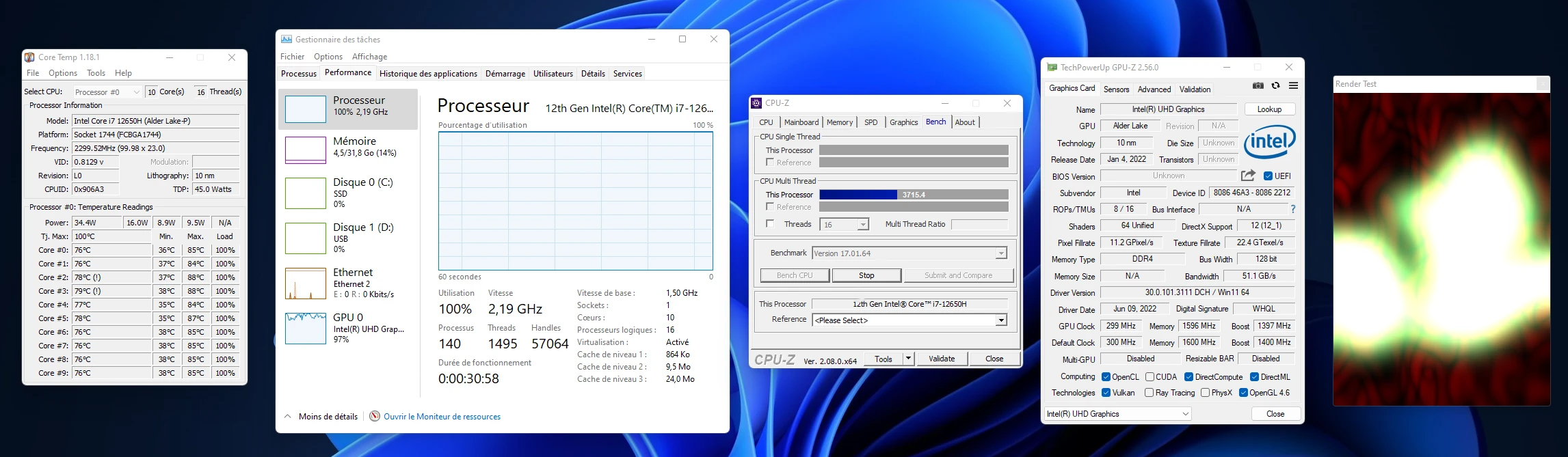
Task: Open Ouvrir le Moniteur de ressources link
Action: point(442,417)
